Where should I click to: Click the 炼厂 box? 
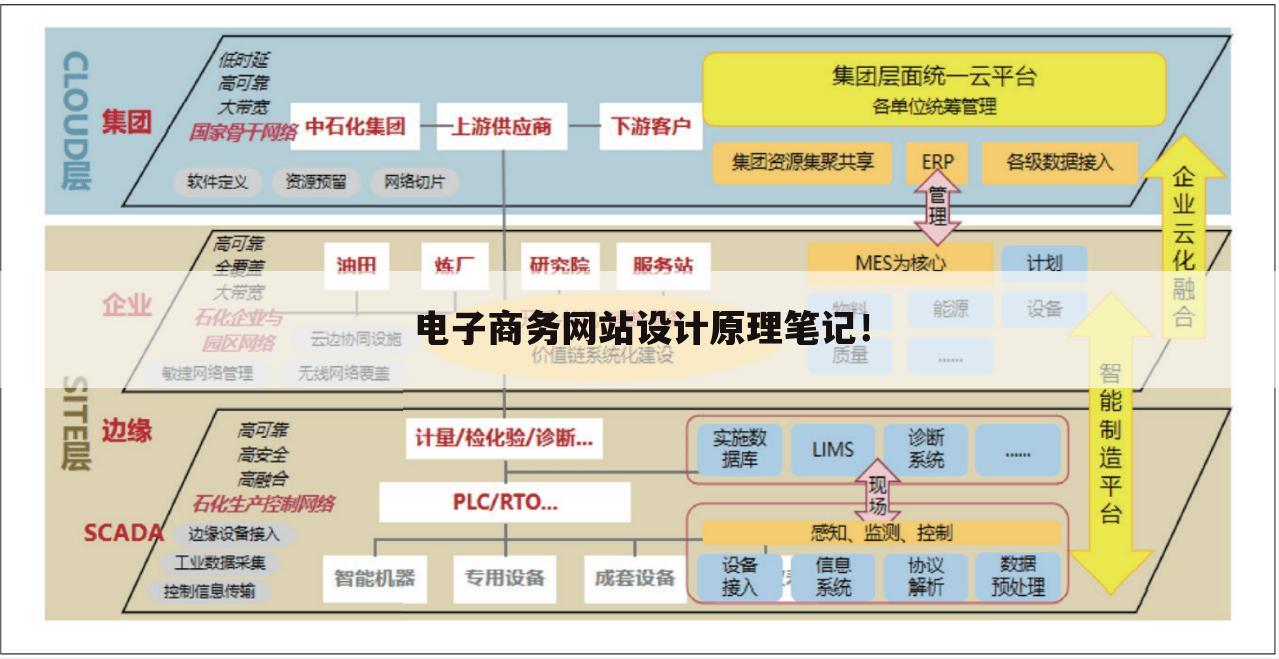[455, 265]
